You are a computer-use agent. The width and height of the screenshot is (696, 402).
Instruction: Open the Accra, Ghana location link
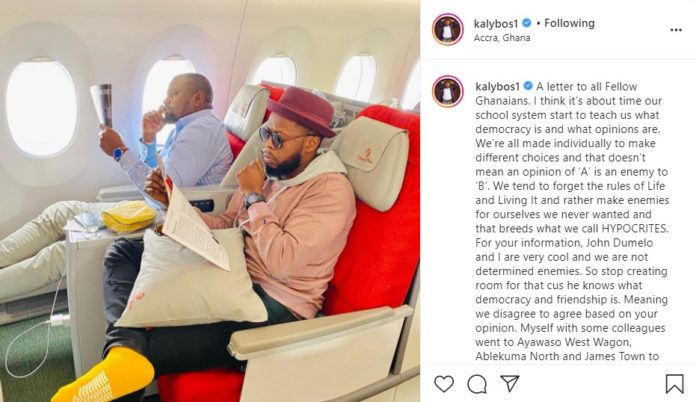(x=502, y=38)
